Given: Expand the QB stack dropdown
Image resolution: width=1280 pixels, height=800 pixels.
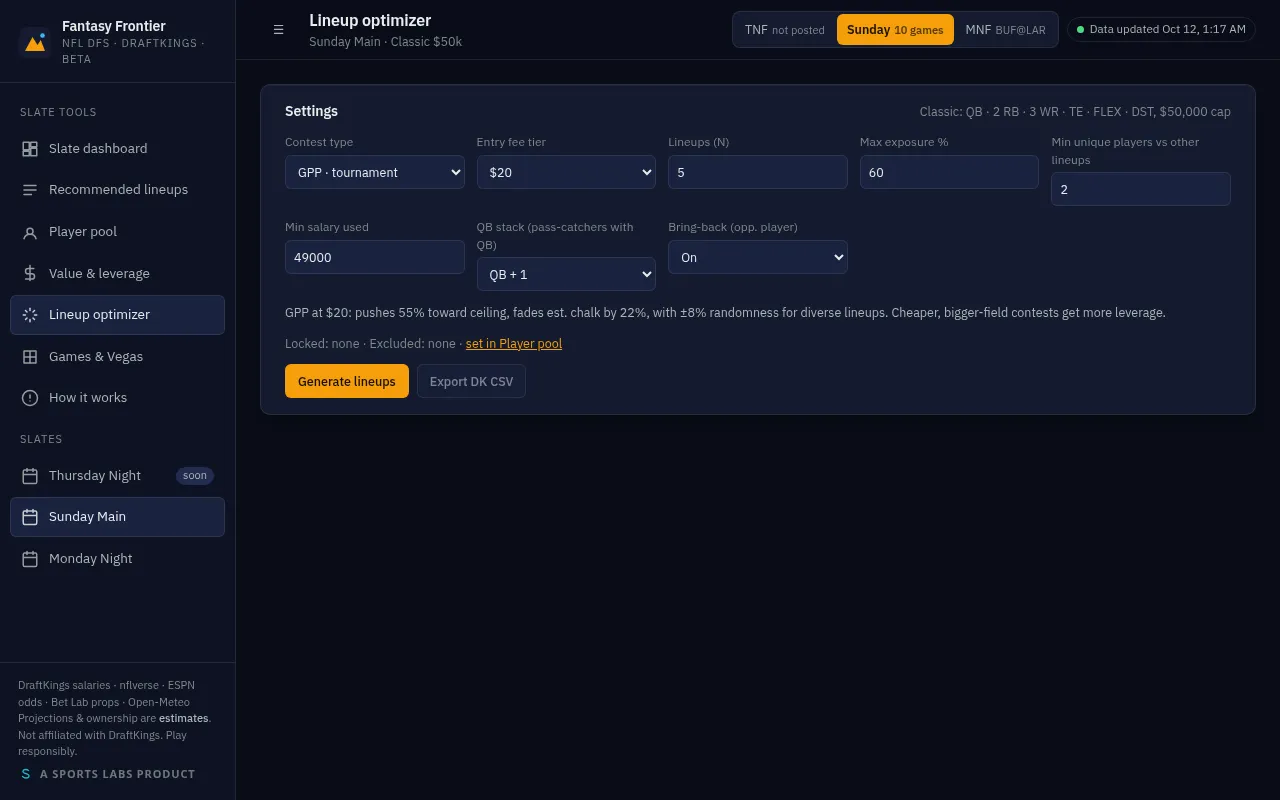Looking at the screenshot, I should click(566, 274).
